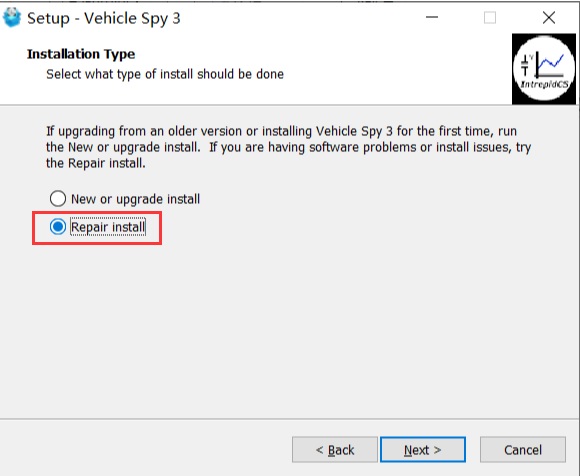Click the greyed-out maximize button
The width and height of the screenshot is (580, 476).
pyautogui.click(x=490, y=17)
